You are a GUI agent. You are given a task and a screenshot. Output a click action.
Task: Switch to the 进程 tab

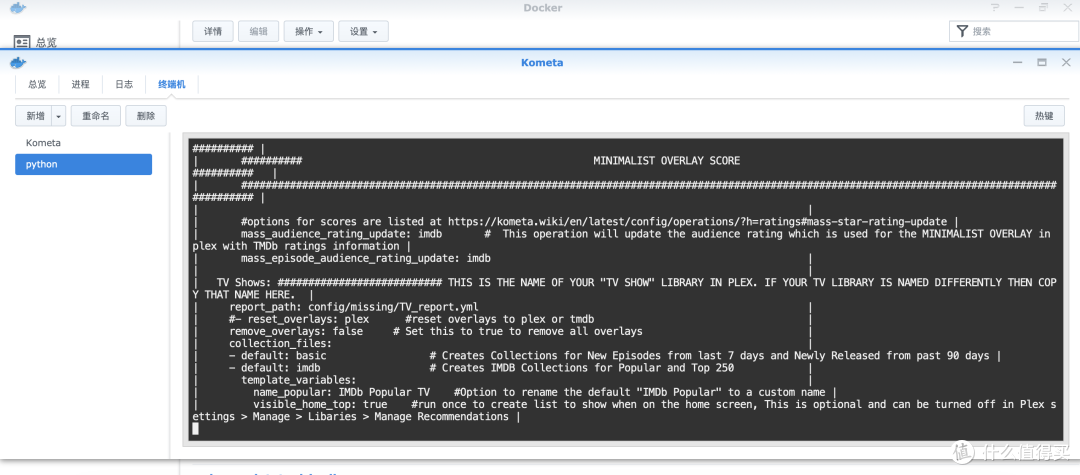click(x=81, y=85)
